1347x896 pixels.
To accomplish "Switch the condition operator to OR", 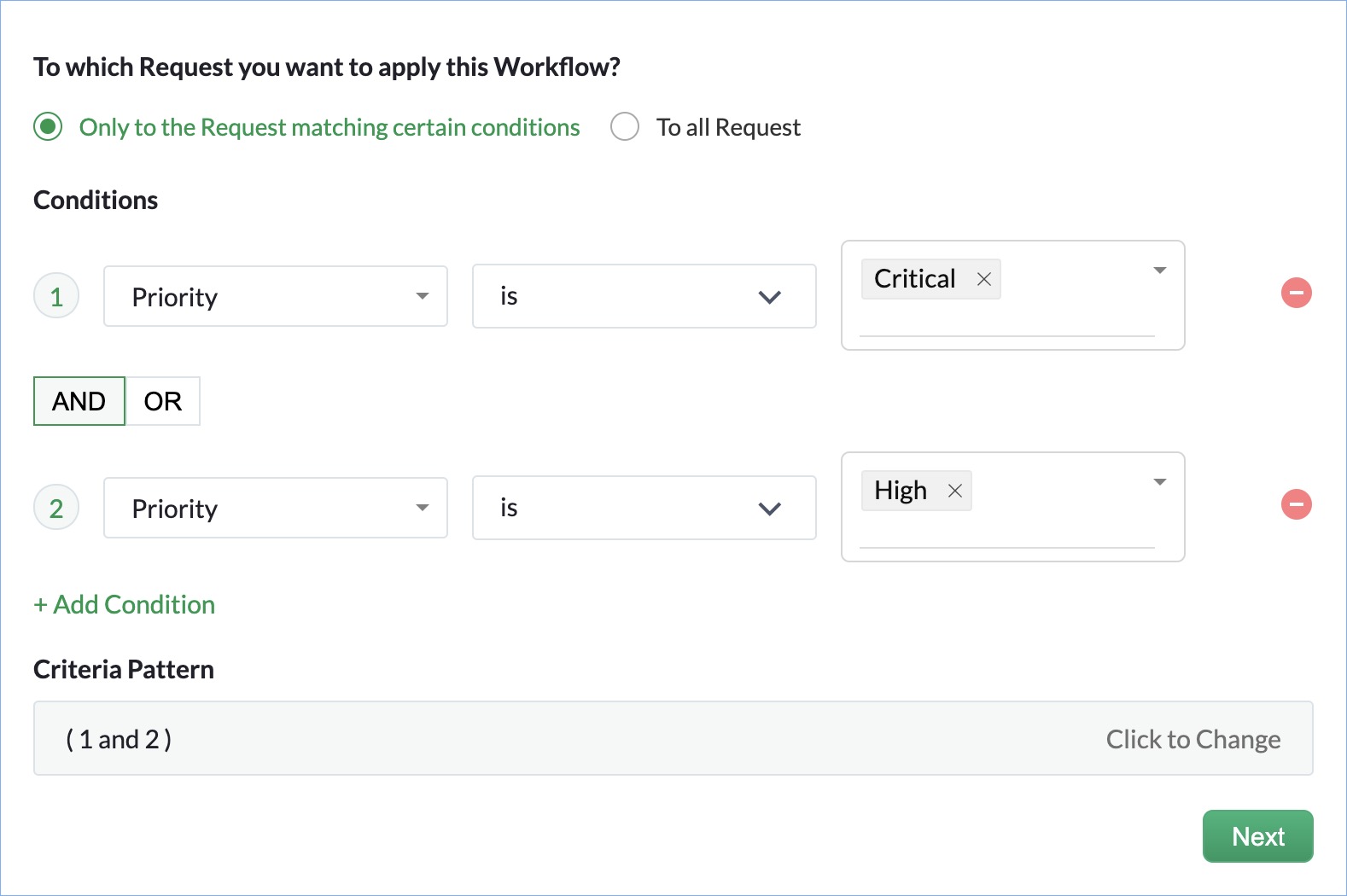I will [x=162, y=401].
